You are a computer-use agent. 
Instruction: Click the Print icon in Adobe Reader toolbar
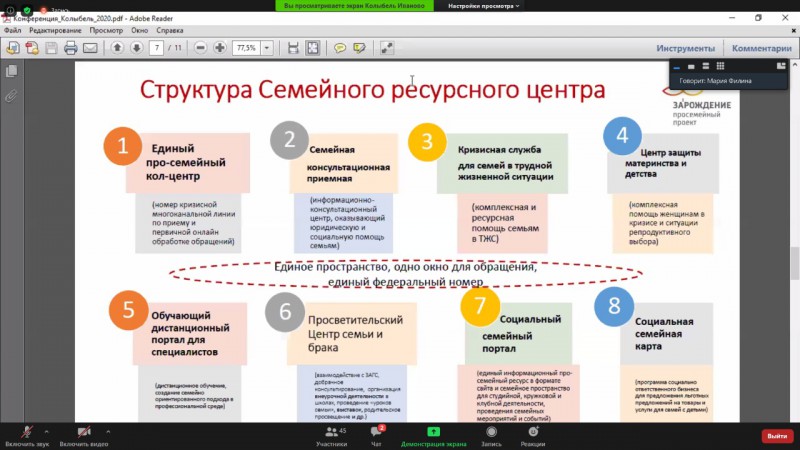[71, 47]
